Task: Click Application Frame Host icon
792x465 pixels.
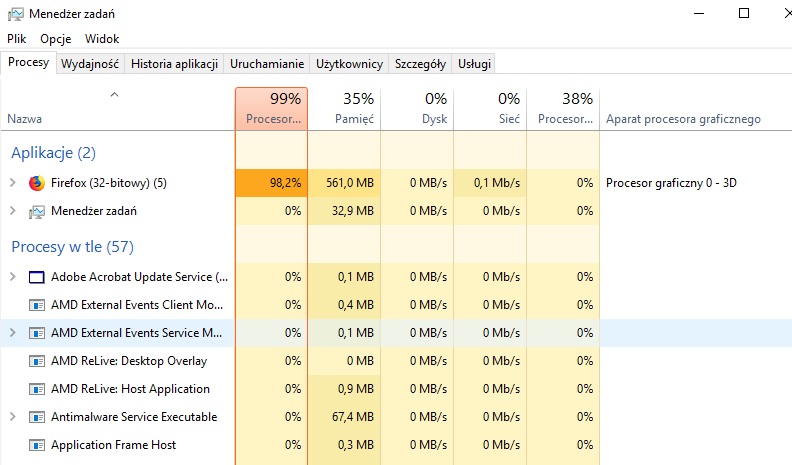Action: tap(36, 445)
